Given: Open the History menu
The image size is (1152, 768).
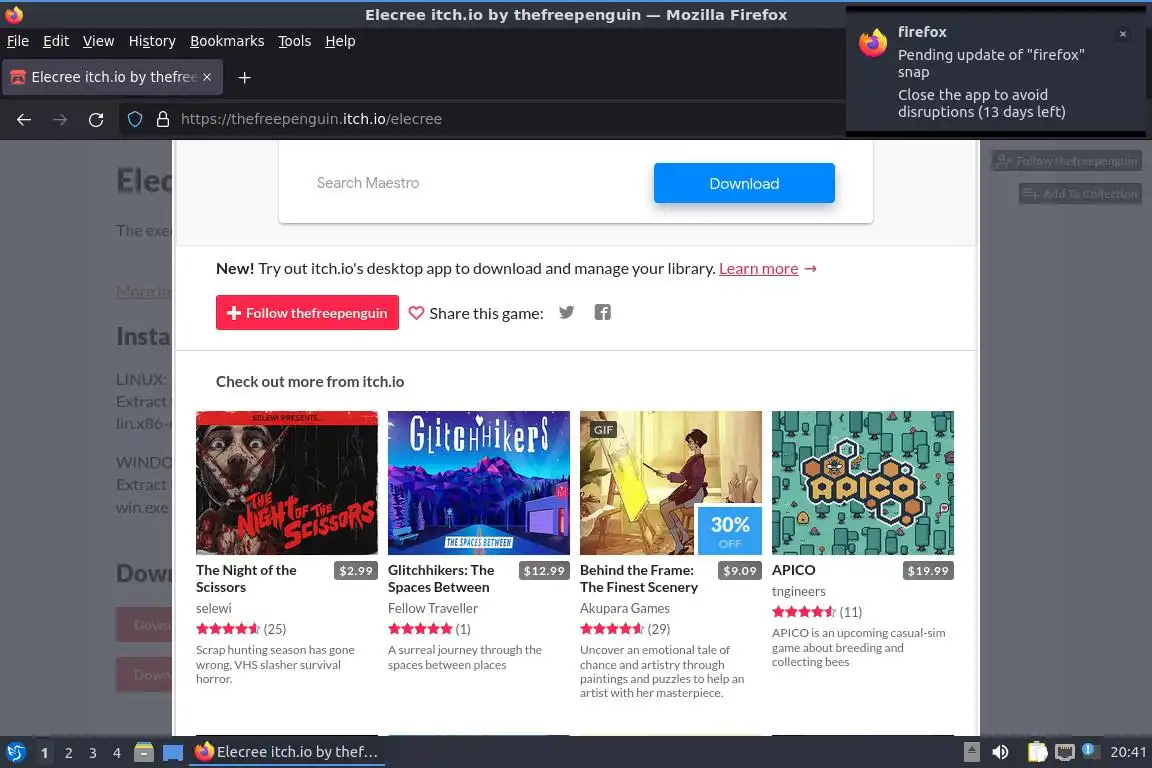Looking at the screenshot, I should [x=152, y=41].
